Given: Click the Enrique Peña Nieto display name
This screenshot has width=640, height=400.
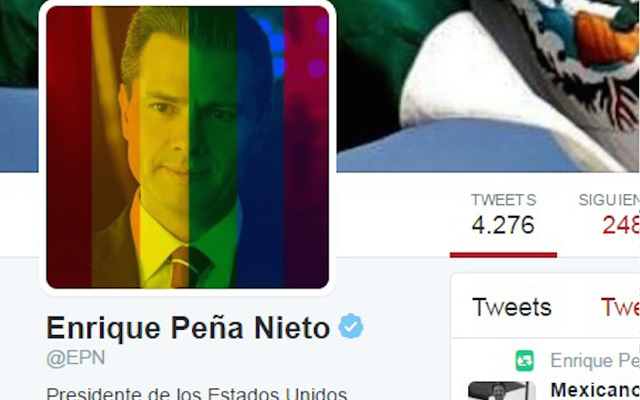Looking at the screenshot, I should point(188,328).
